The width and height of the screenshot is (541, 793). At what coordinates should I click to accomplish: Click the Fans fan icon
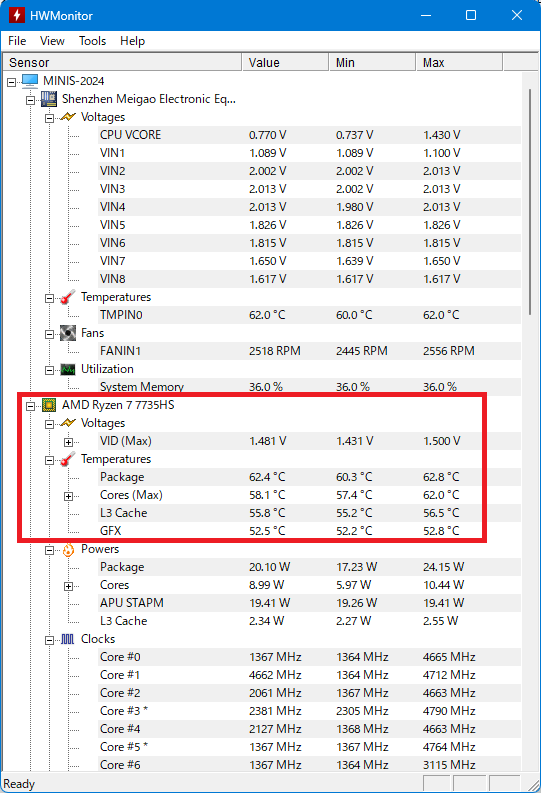coord(68,333)
